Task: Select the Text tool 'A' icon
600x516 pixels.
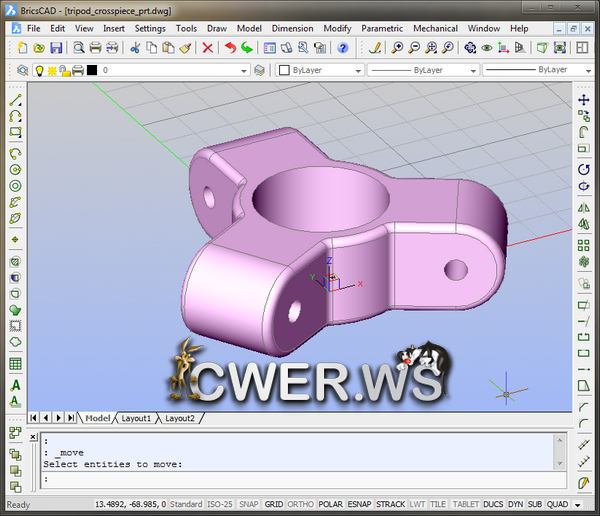Action: [x=15, y=384]
